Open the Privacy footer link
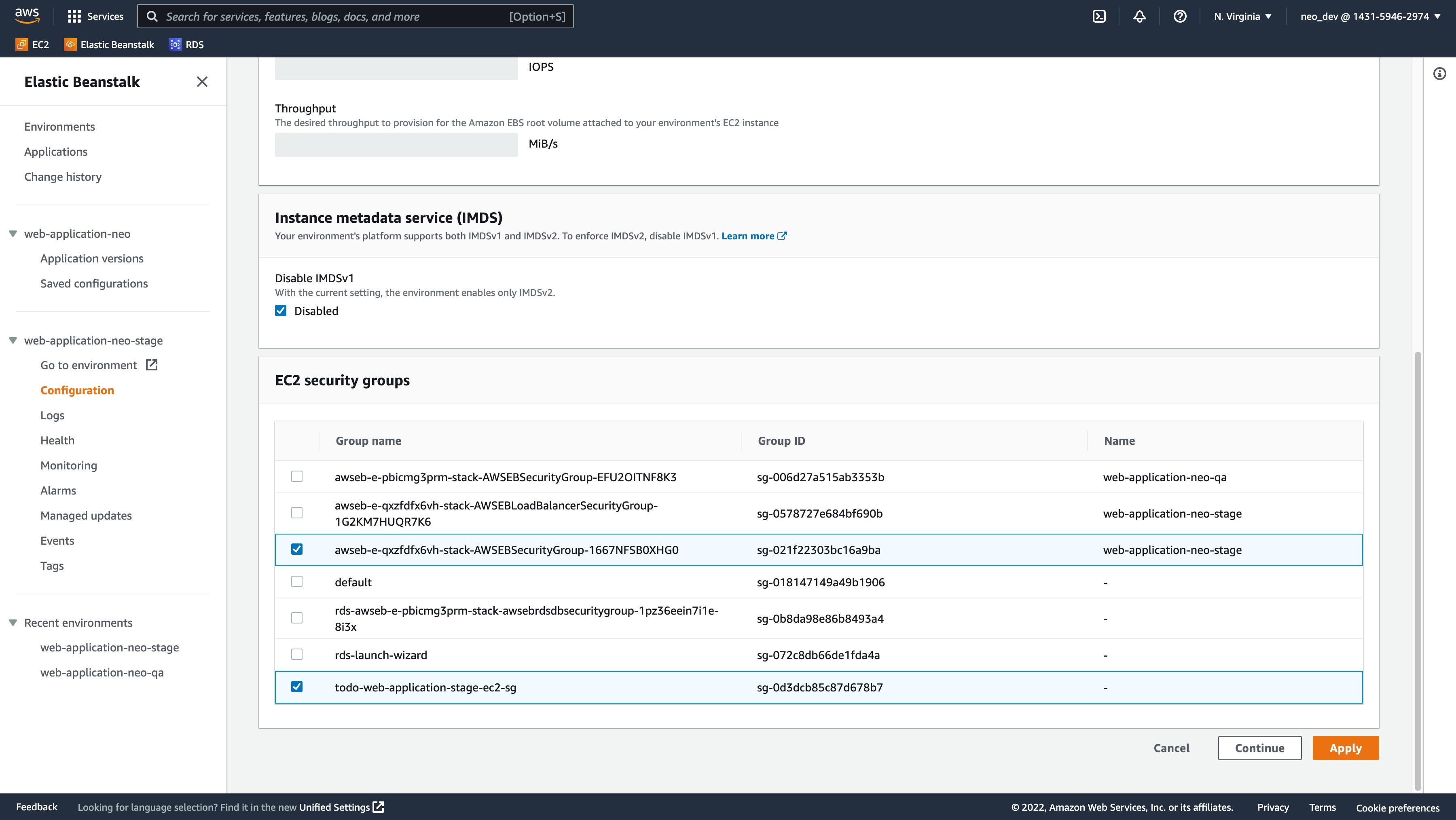1456x820 pixels. tap(1273, 807)
